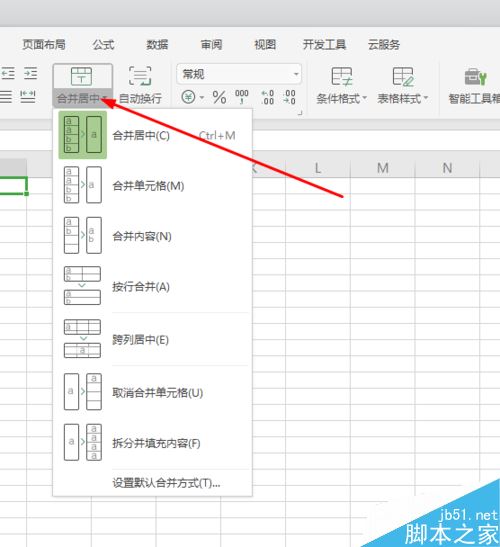This screenshot has width=500, height=547.
Task: Open the 视图 tab
Action: tap(265, 45)
